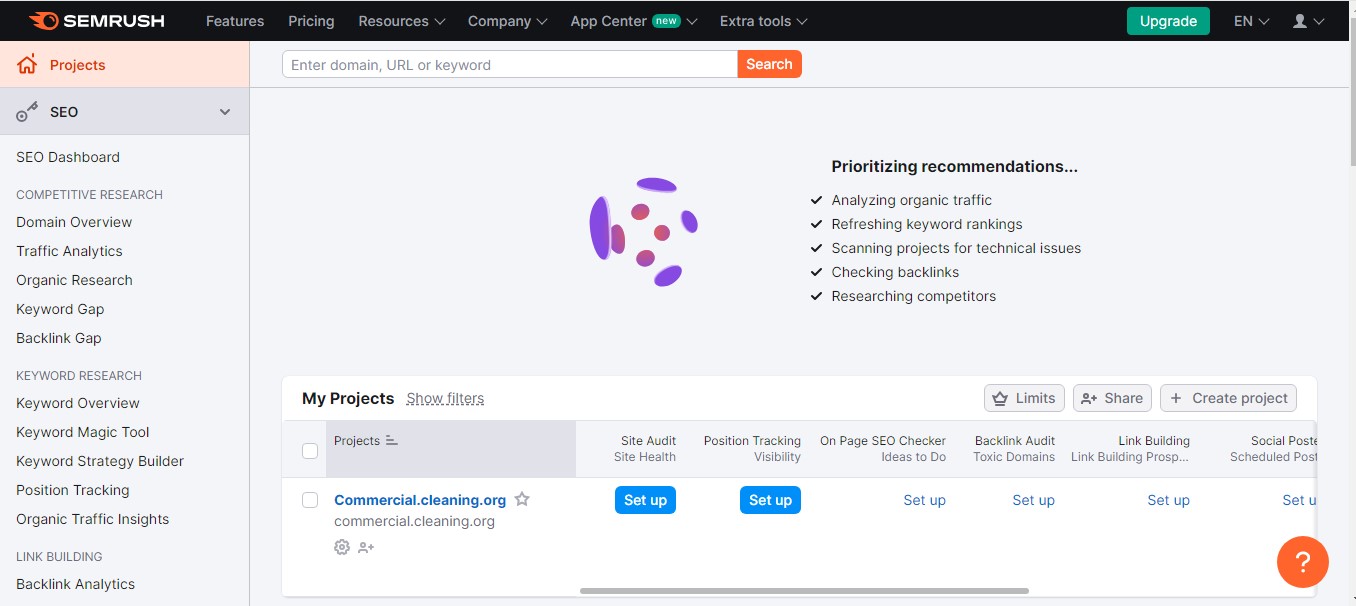The image size is (1356, 606).
Task: Set up Backlink Audit link
Action: click(1033, 500)
